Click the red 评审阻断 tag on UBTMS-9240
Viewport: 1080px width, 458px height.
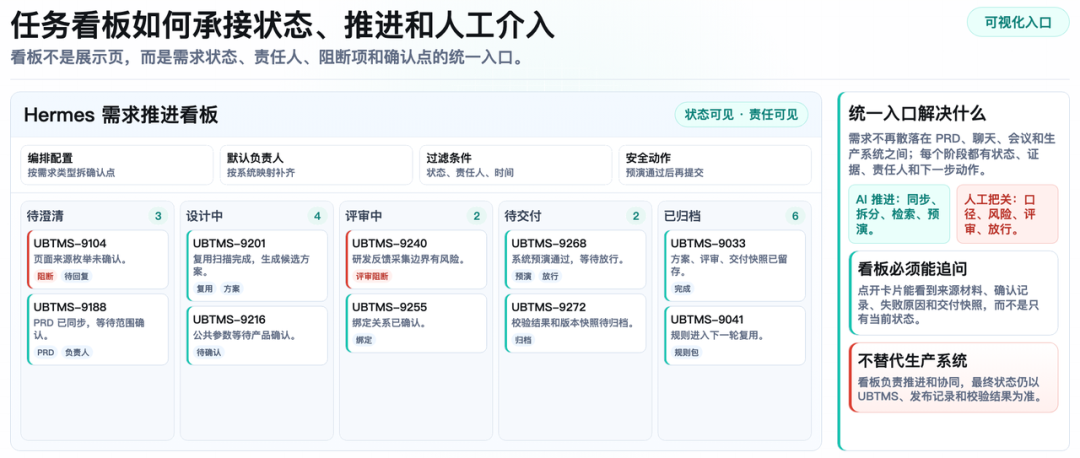(372, 276)
